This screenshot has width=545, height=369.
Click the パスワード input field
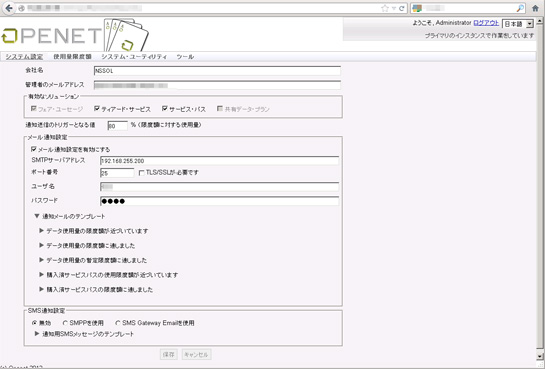219,201
